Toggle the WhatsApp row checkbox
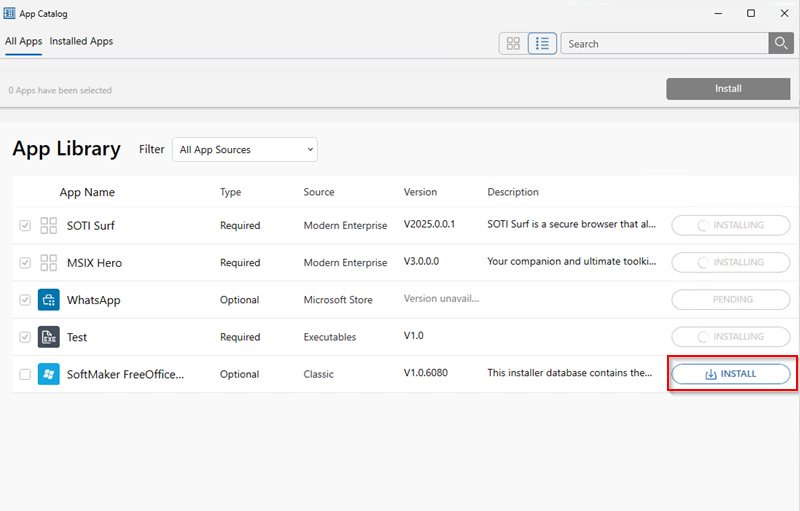 [25, 300]
